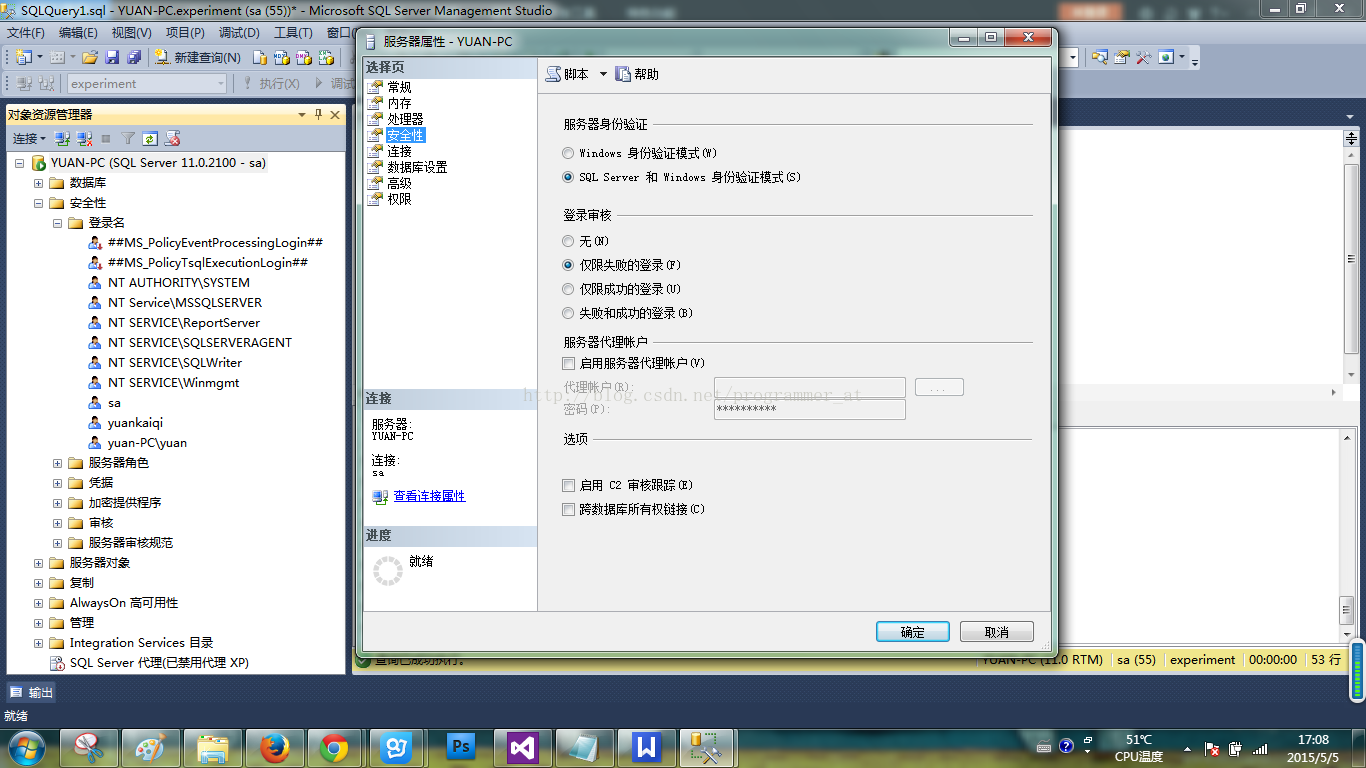The width and height of the screenshot is (1366, 768).
Task: Click the hammer and wrench Toolbox icon
Action: (1144, 58)
